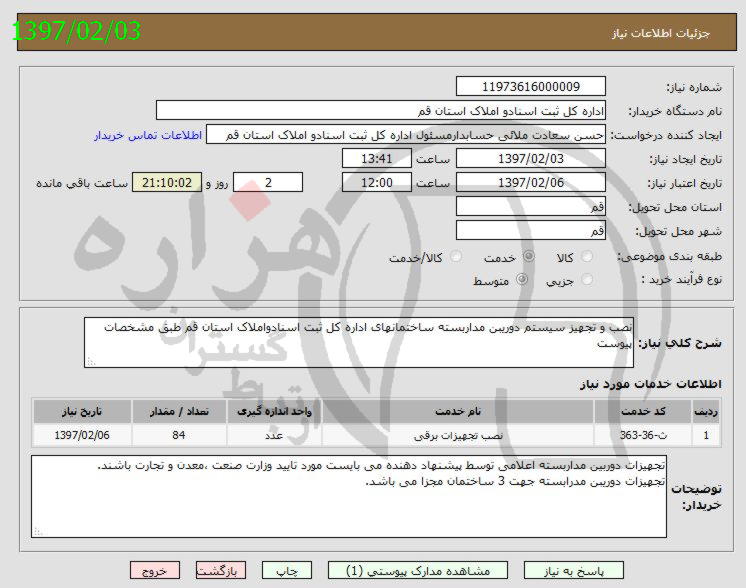
Task: Select the کالا radio button
Action: click(588, 256)
